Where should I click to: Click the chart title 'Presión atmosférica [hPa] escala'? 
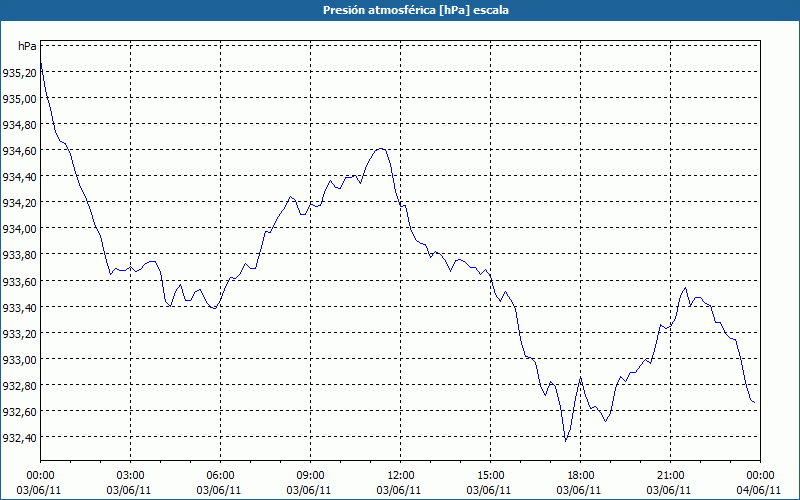coord(416,10)
